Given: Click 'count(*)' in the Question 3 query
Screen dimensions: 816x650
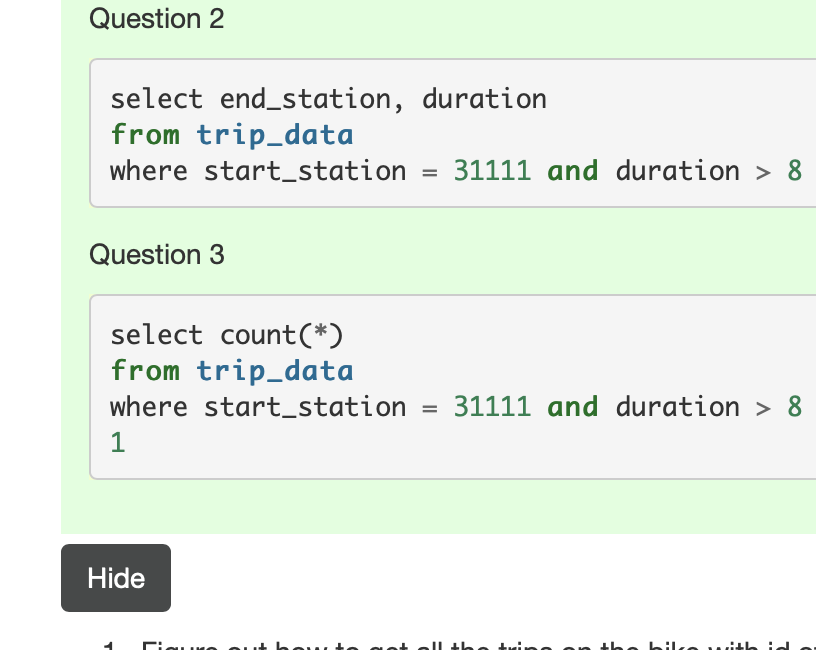Looking at the screenshot, I should coord(282,335).
